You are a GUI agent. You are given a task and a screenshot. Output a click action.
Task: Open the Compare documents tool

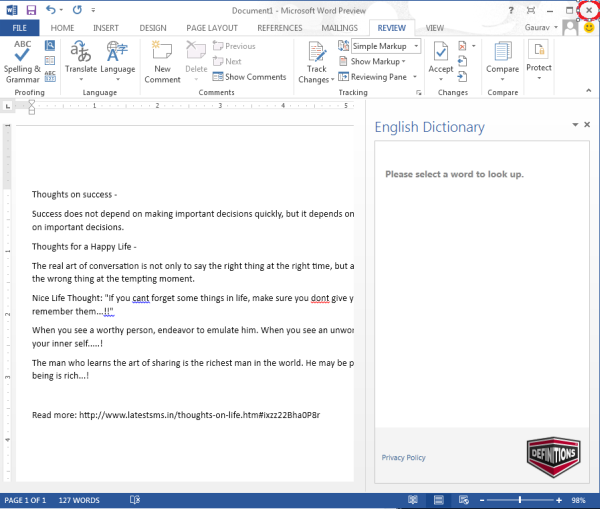point(502,60)
